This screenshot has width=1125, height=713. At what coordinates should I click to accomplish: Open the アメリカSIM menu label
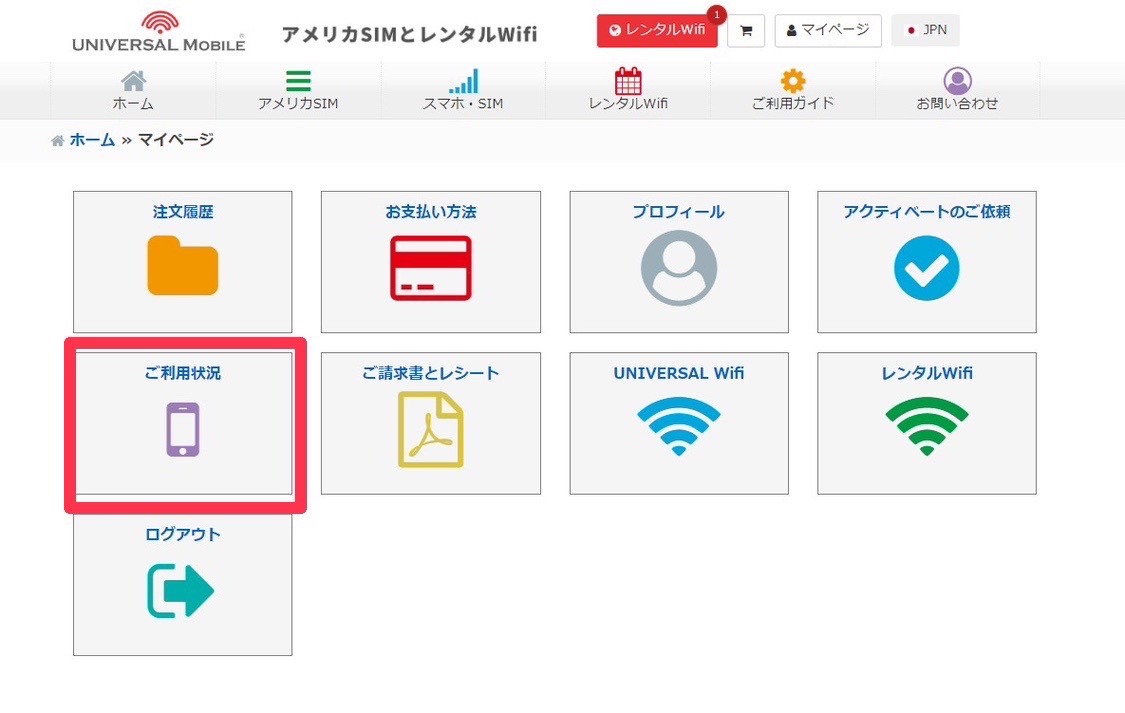click(x=298, y=103)
